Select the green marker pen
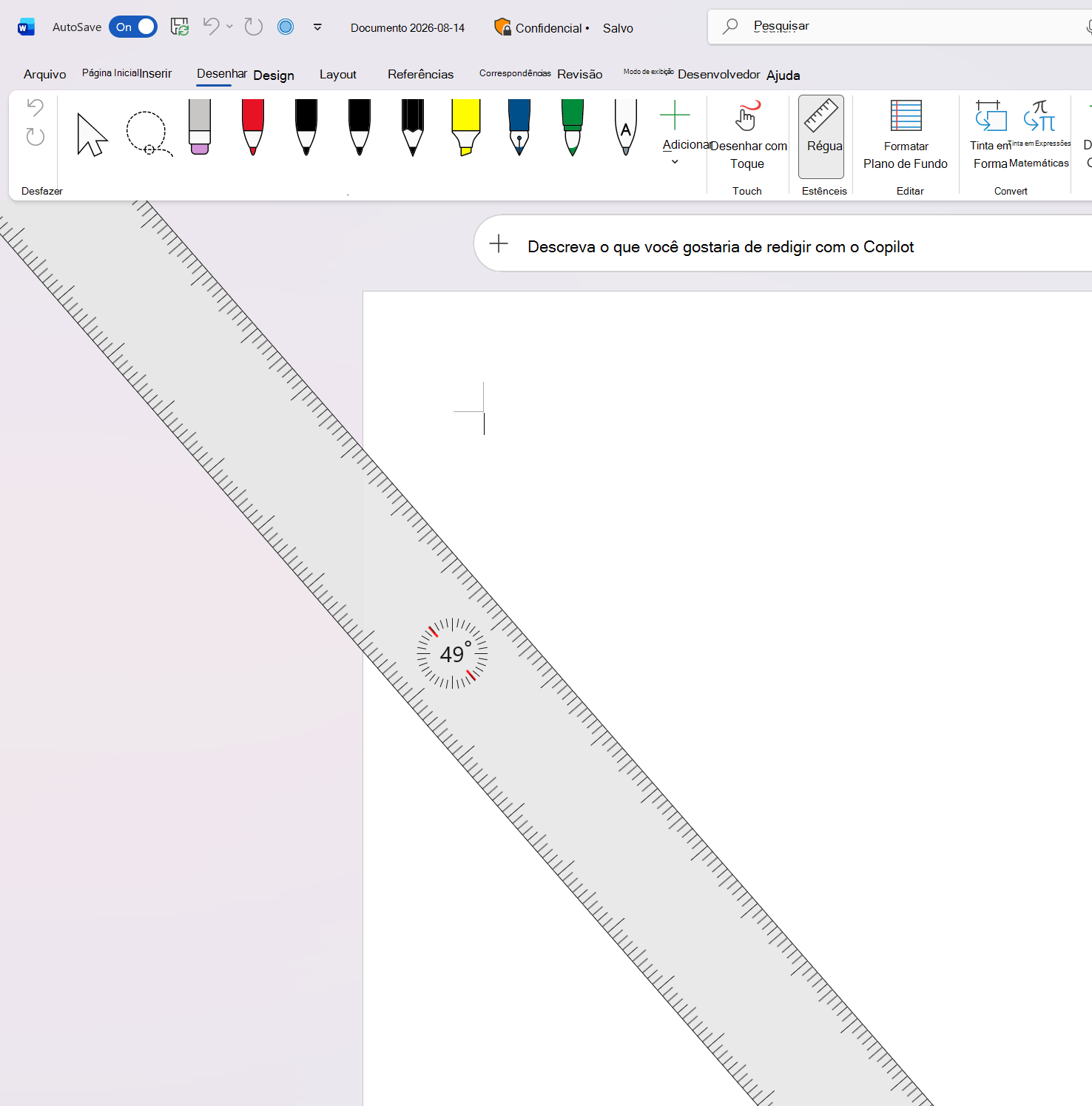This screenshot has height=1106, width=1092. (573, 127)
